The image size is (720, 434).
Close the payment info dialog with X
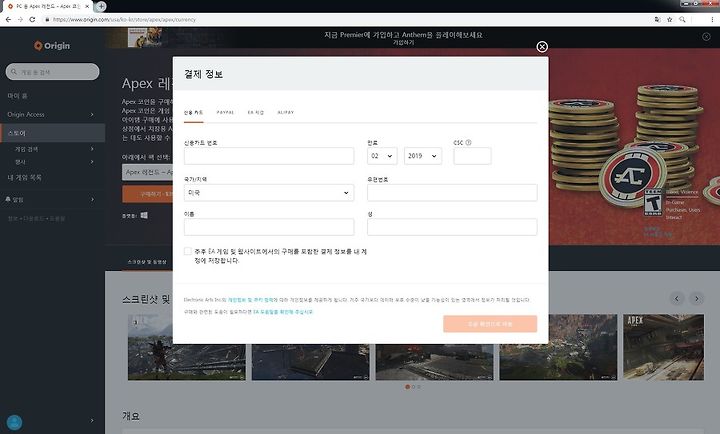pyautogui.click(x=542, y=47)
